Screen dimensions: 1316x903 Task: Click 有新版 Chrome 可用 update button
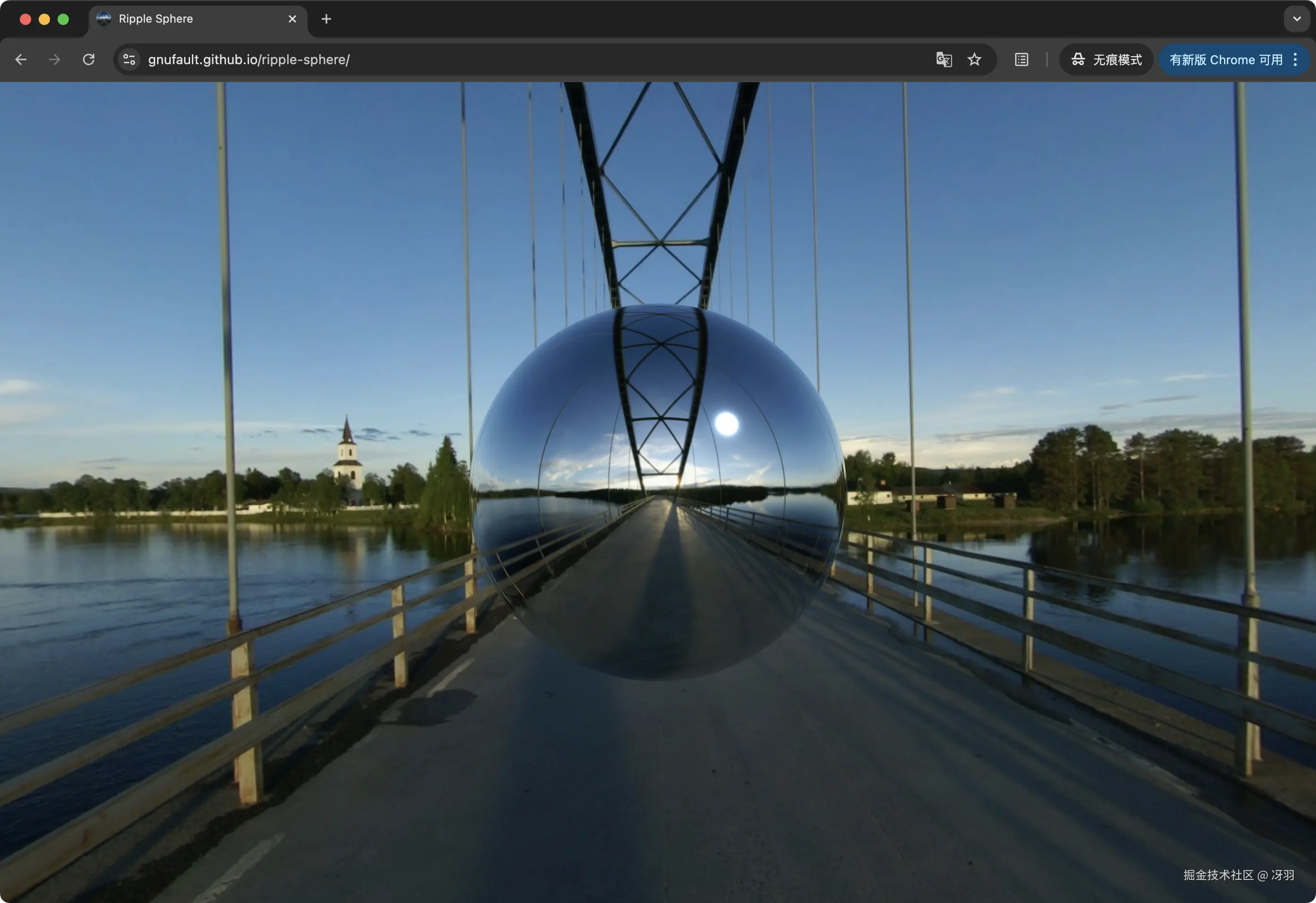[x=1225, y=59]
